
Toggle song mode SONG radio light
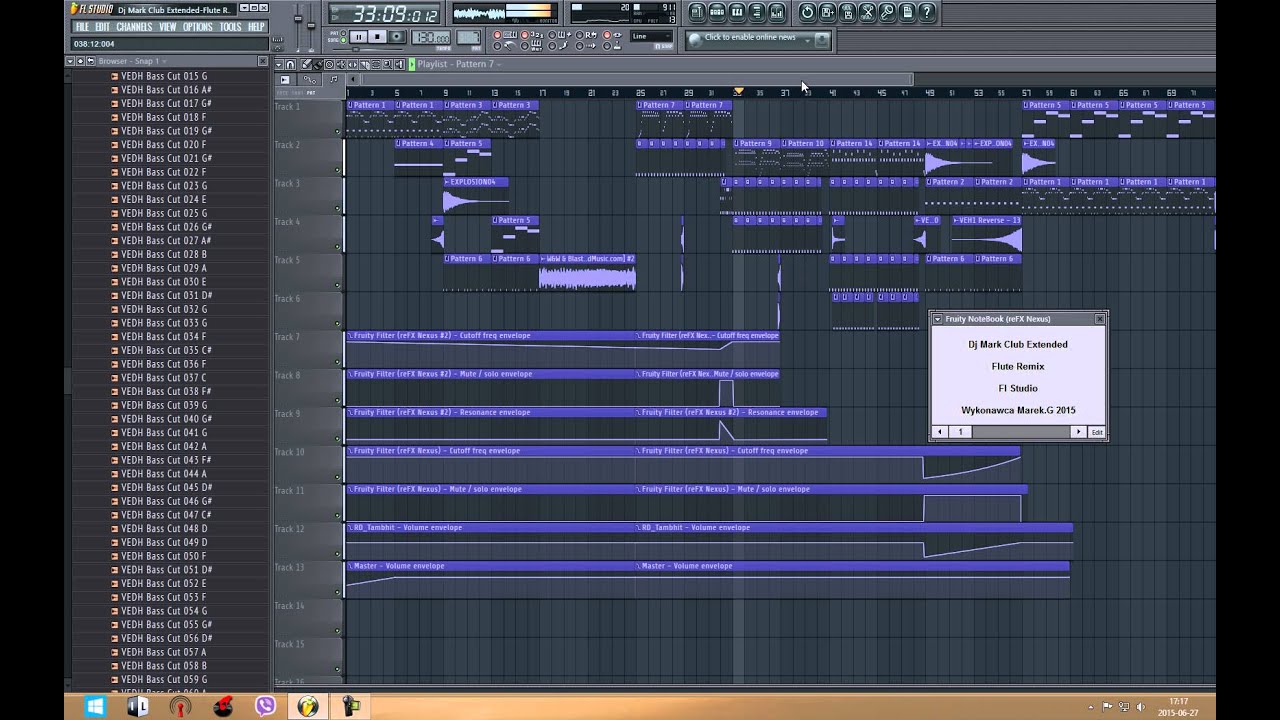point(343,40)
